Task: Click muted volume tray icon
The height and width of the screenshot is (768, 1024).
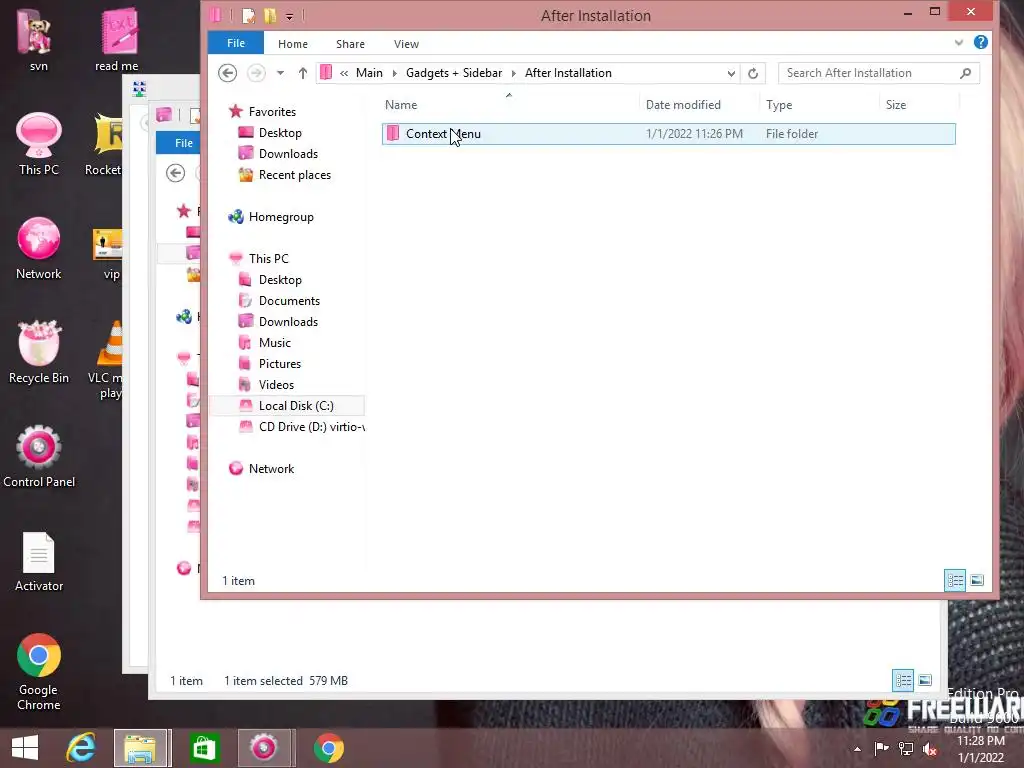Action: pos(930,749)
